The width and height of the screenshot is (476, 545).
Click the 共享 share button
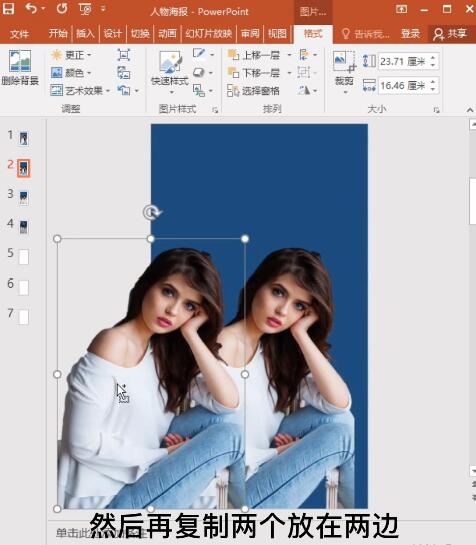(450, 34)
